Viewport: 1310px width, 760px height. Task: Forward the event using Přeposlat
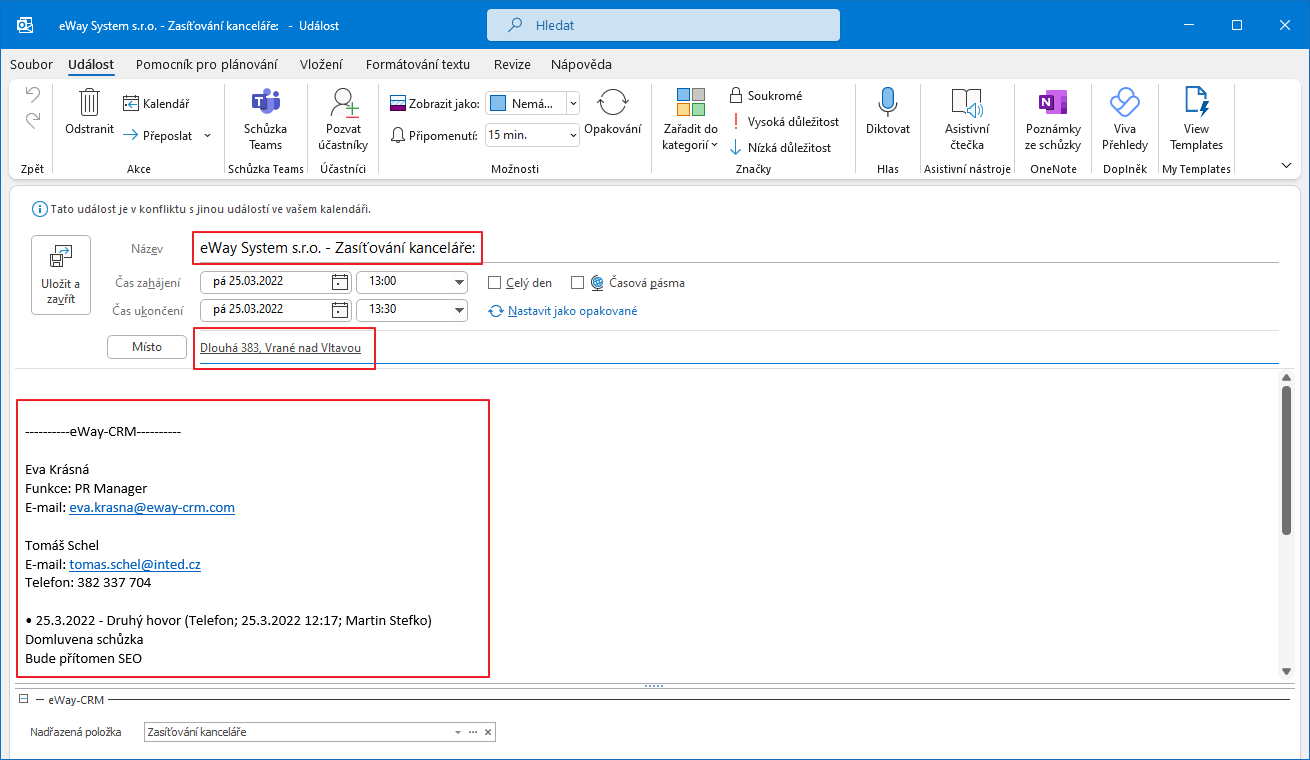click(159, 135)
